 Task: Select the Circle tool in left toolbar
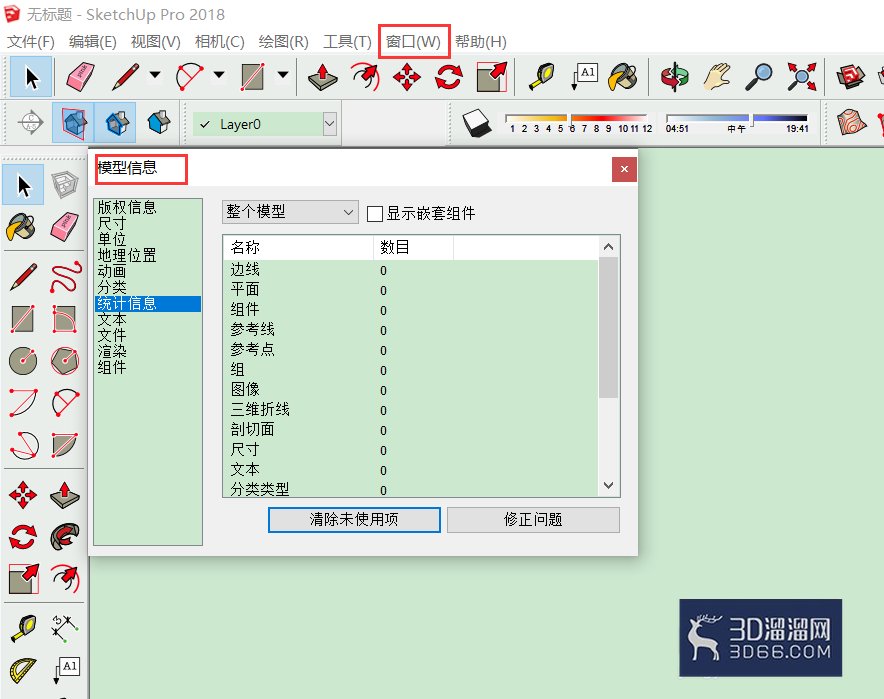pos(23,360)
